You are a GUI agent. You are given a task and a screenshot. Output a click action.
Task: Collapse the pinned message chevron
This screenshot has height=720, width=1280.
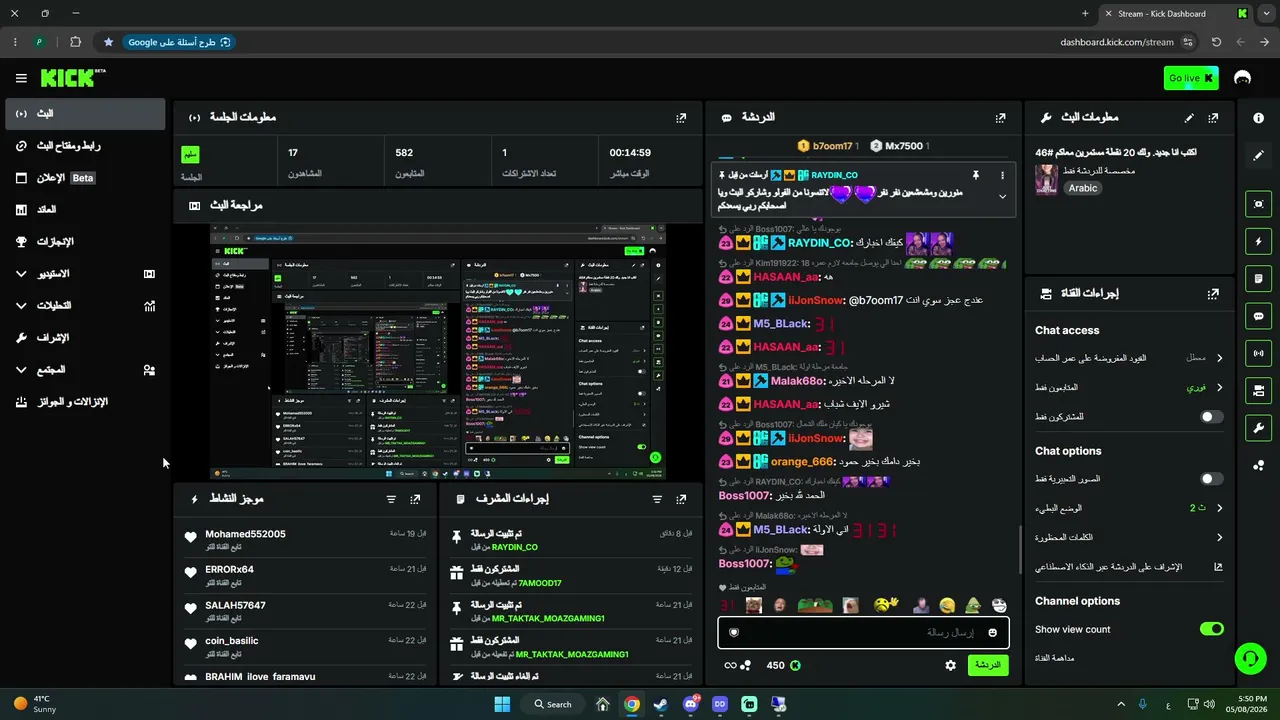point(1002,196)
